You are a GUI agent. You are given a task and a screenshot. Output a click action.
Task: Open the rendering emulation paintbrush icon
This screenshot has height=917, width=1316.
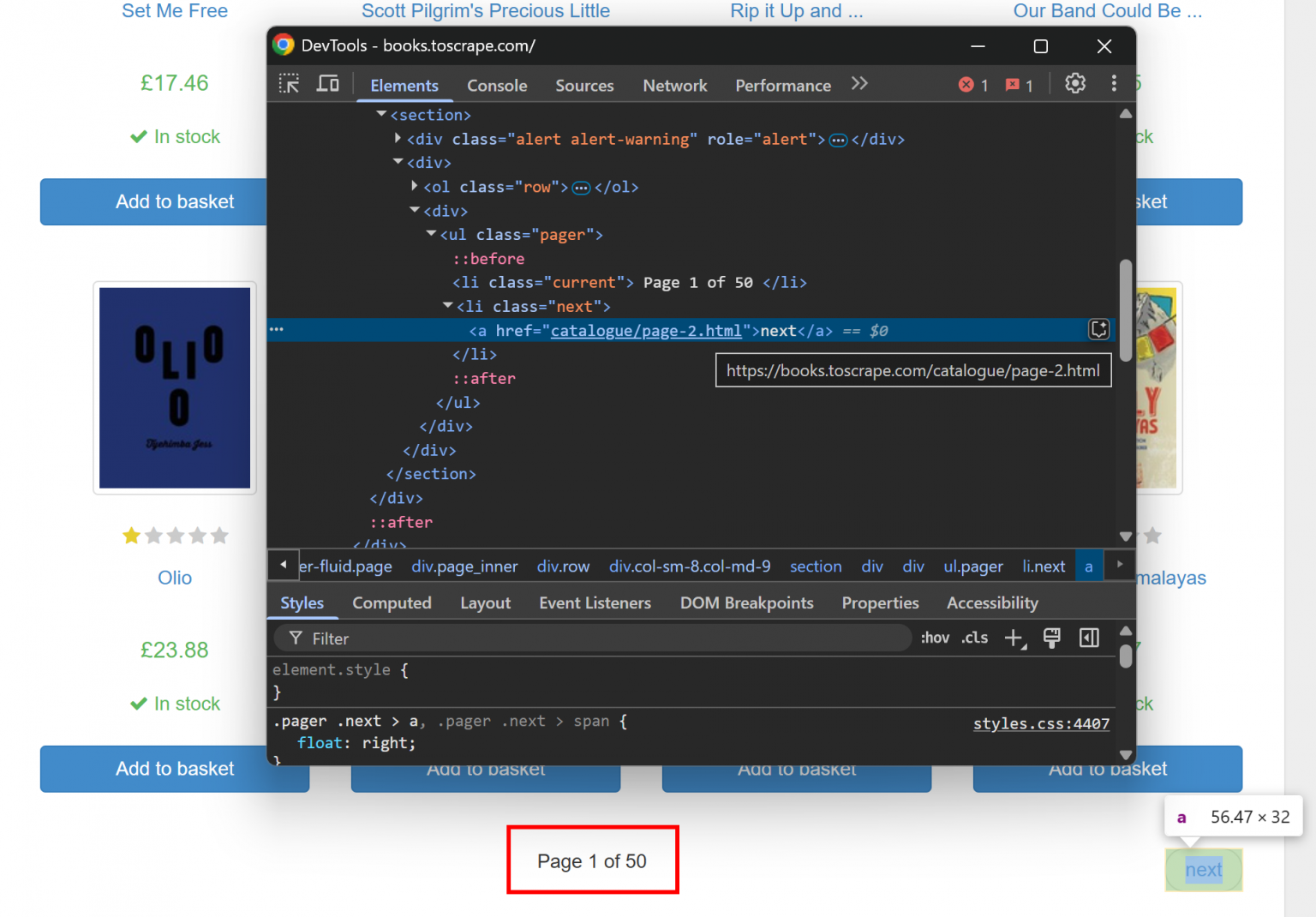[x=1052, y=638]
